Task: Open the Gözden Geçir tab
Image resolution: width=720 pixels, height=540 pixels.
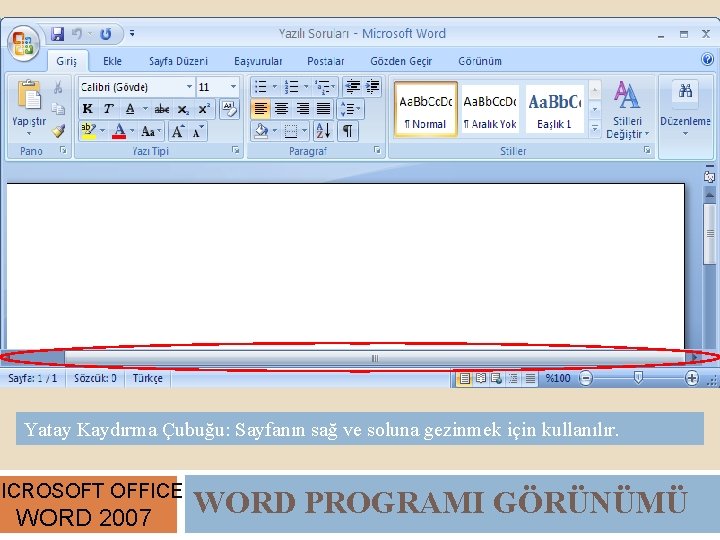Action: pyautogui.click(x=401, y=61)
